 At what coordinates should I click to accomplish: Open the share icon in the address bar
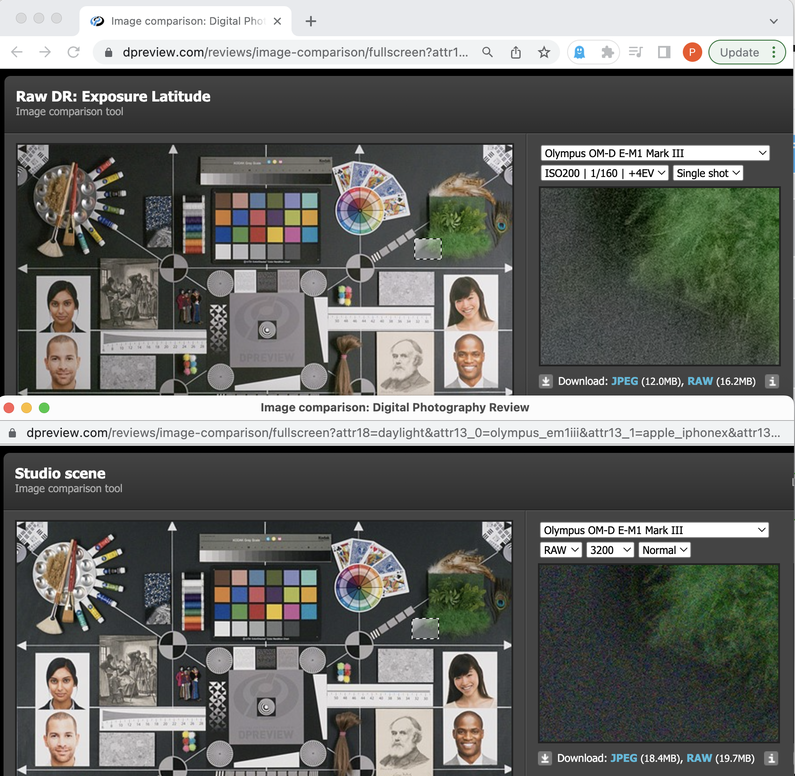pyautogui.click(x=516, y=52)
